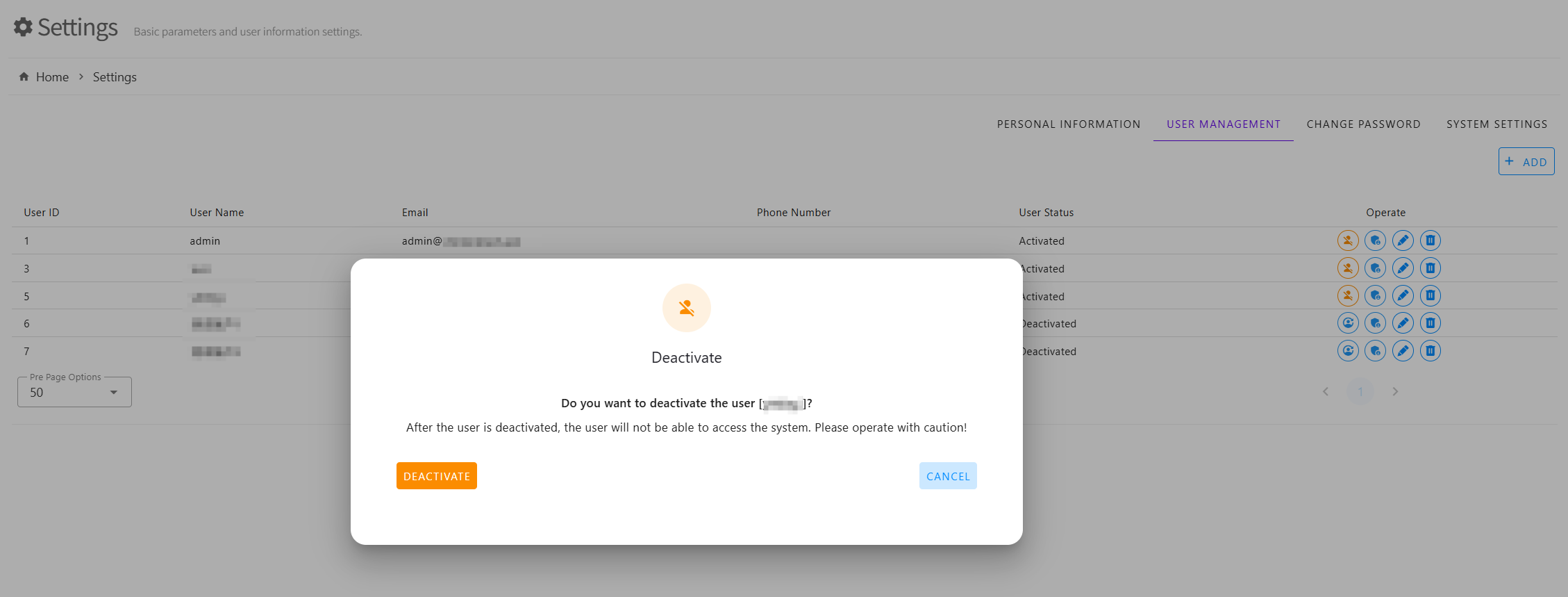The width and height of the screenshot is (1568, 597).
Task: Click the Home breadcrumb link
Action: 52,77
